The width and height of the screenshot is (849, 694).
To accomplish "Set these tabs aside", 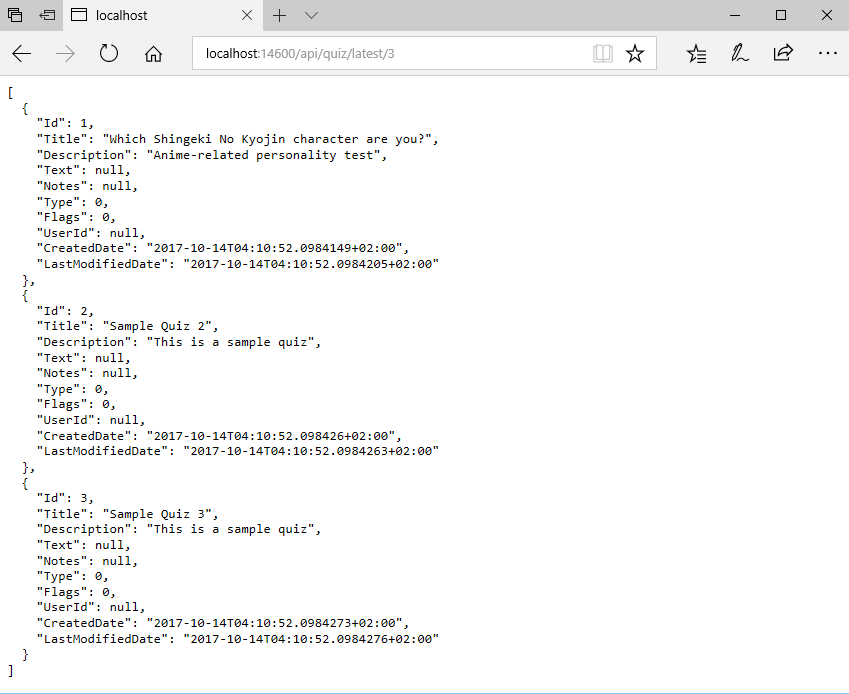I will click(47, 15).
